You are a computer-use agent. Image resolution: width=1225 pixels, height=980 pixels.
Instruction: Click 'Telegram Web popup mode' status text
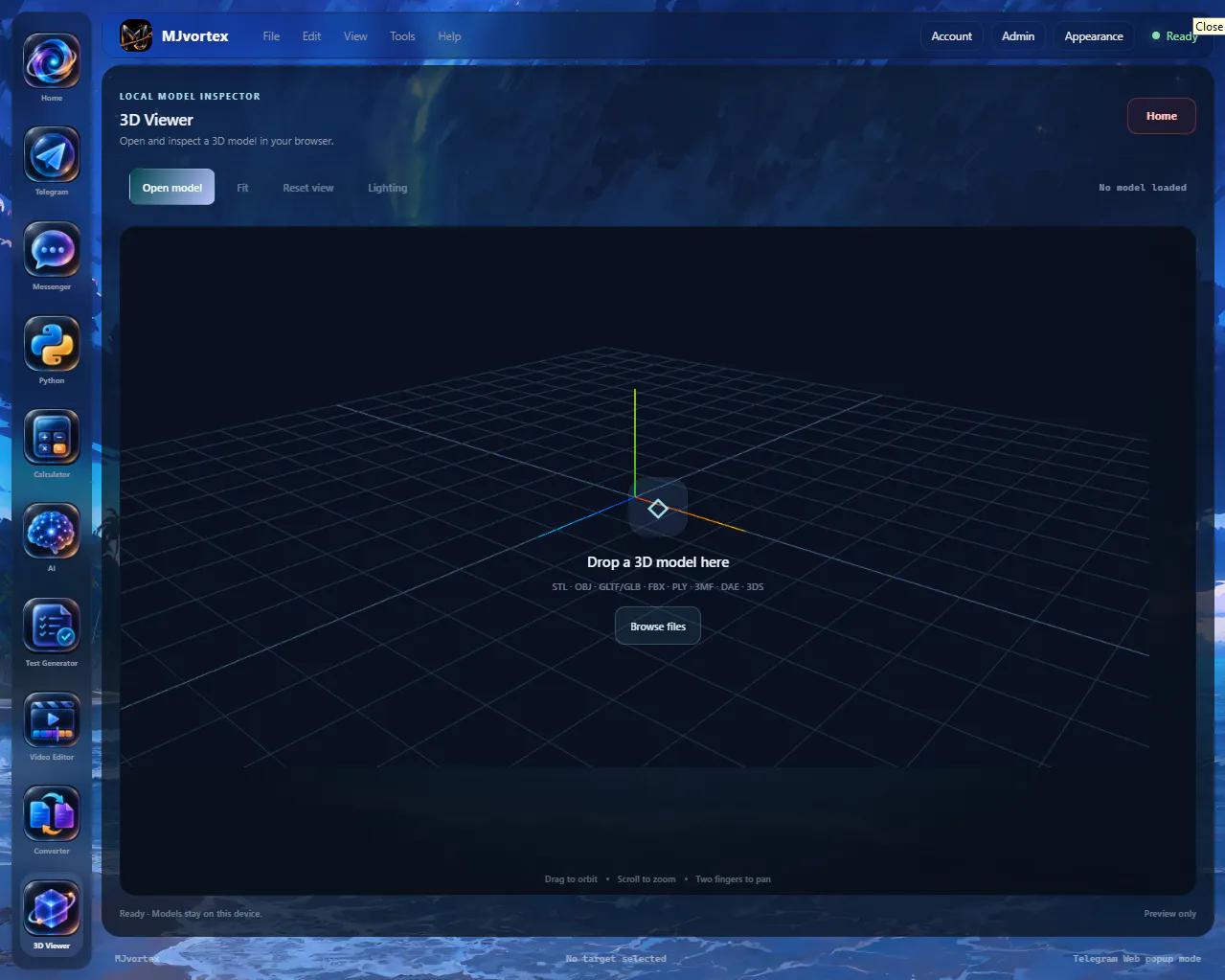coord(1137,959)
